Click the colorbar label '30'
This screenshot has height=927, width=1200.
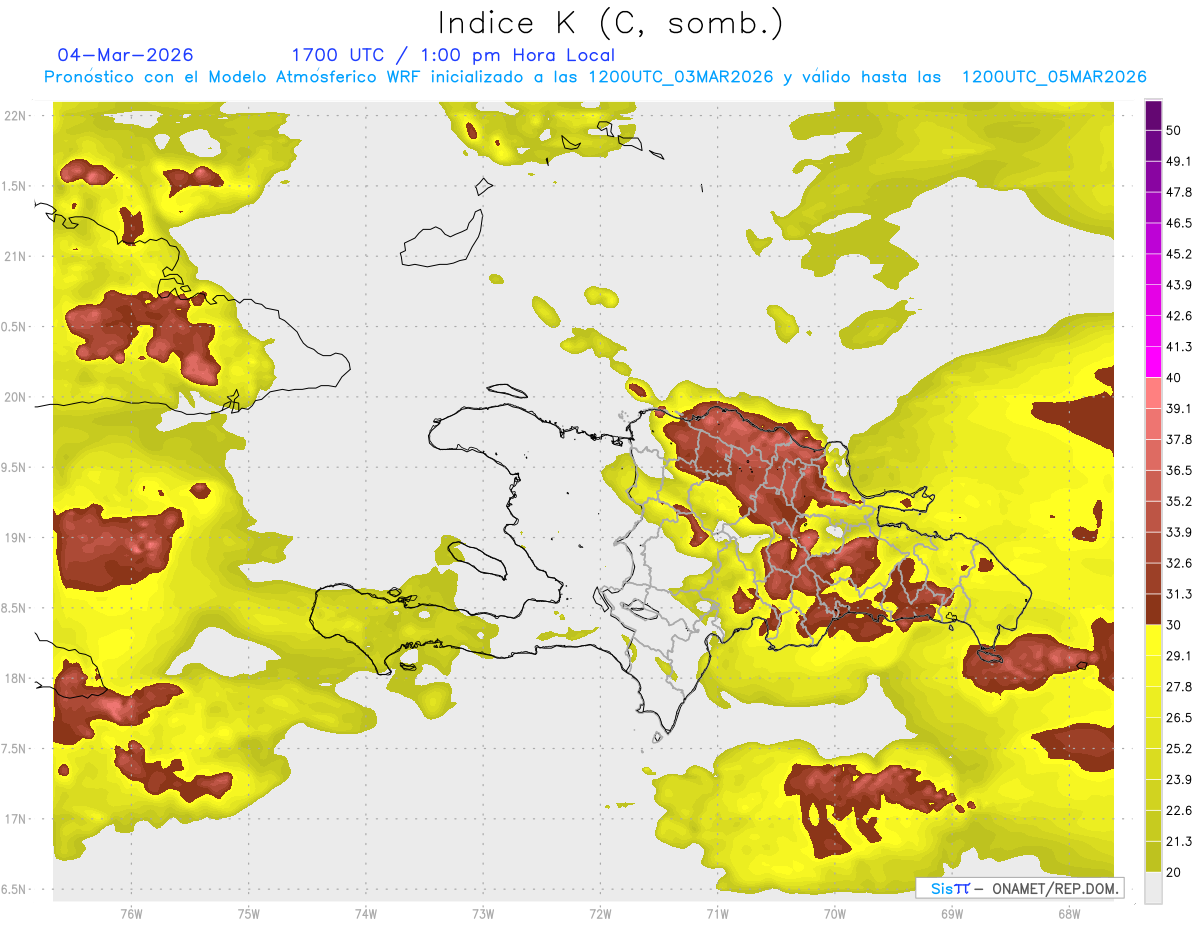1174,625
